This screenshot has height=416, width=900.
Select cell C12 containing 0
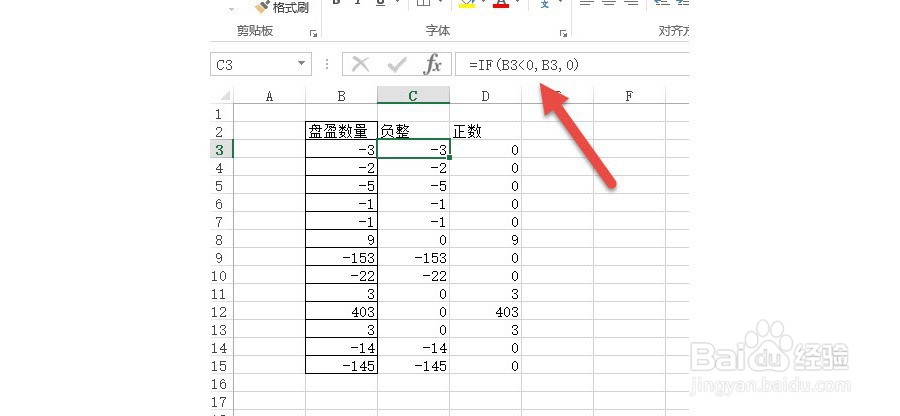pyautogui.click(x=413, y=312)
